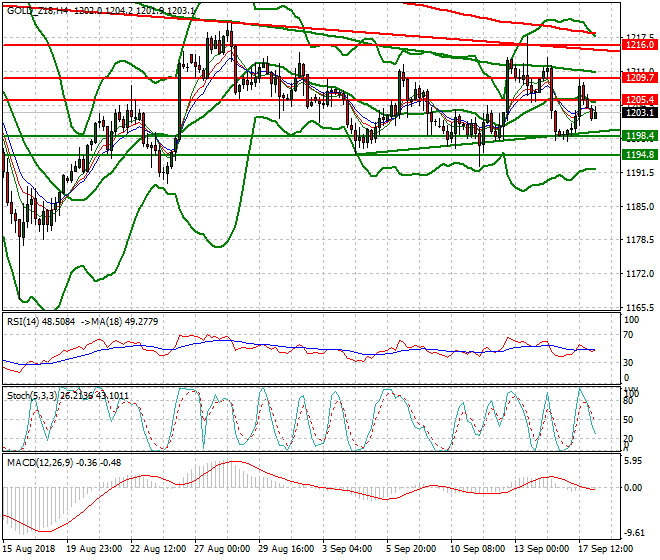Viewport: 660px width, 560px height.
Task: Click the 5 Sep 20:00 time label
Action: [411, 549]
